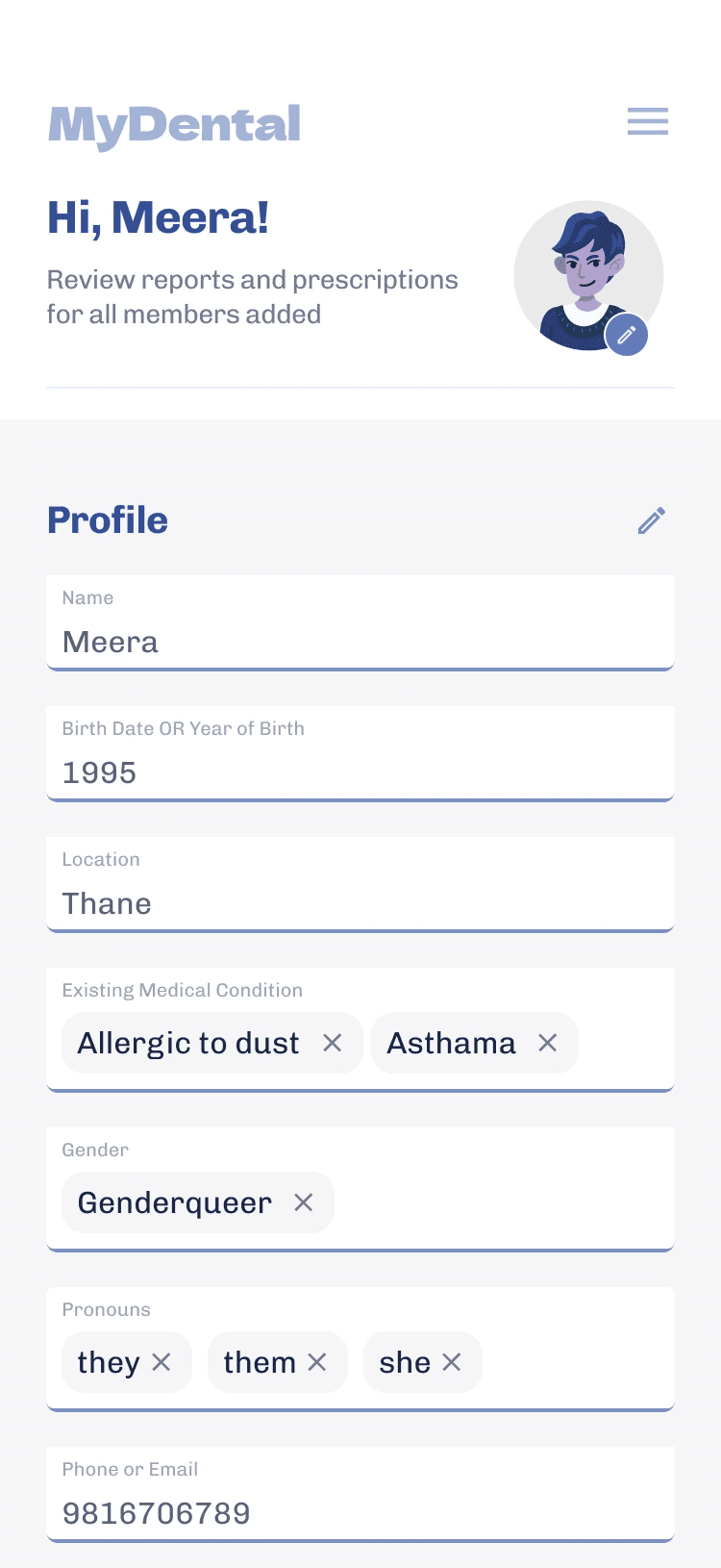The height and width of the screenshot is (1568, 721).
Task: Focus the Birth Date or Year field
Action: (x=360, y=771)
